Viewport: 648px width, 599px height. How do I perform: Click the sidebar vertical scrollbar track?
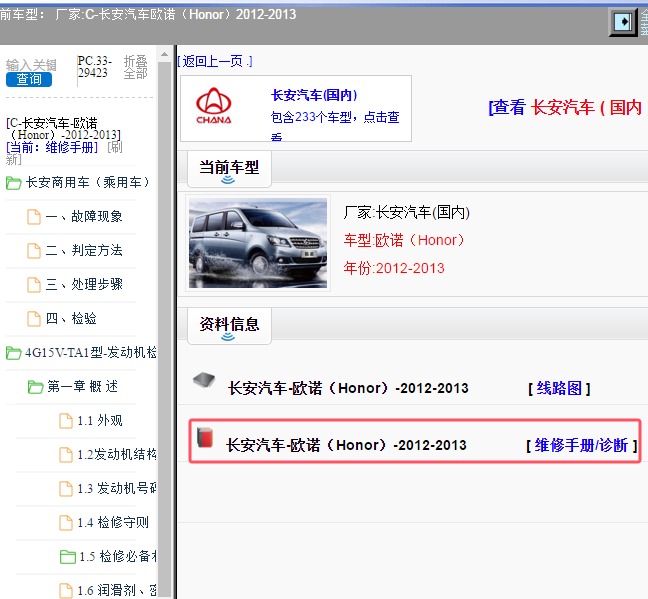[x=164, y=330]
